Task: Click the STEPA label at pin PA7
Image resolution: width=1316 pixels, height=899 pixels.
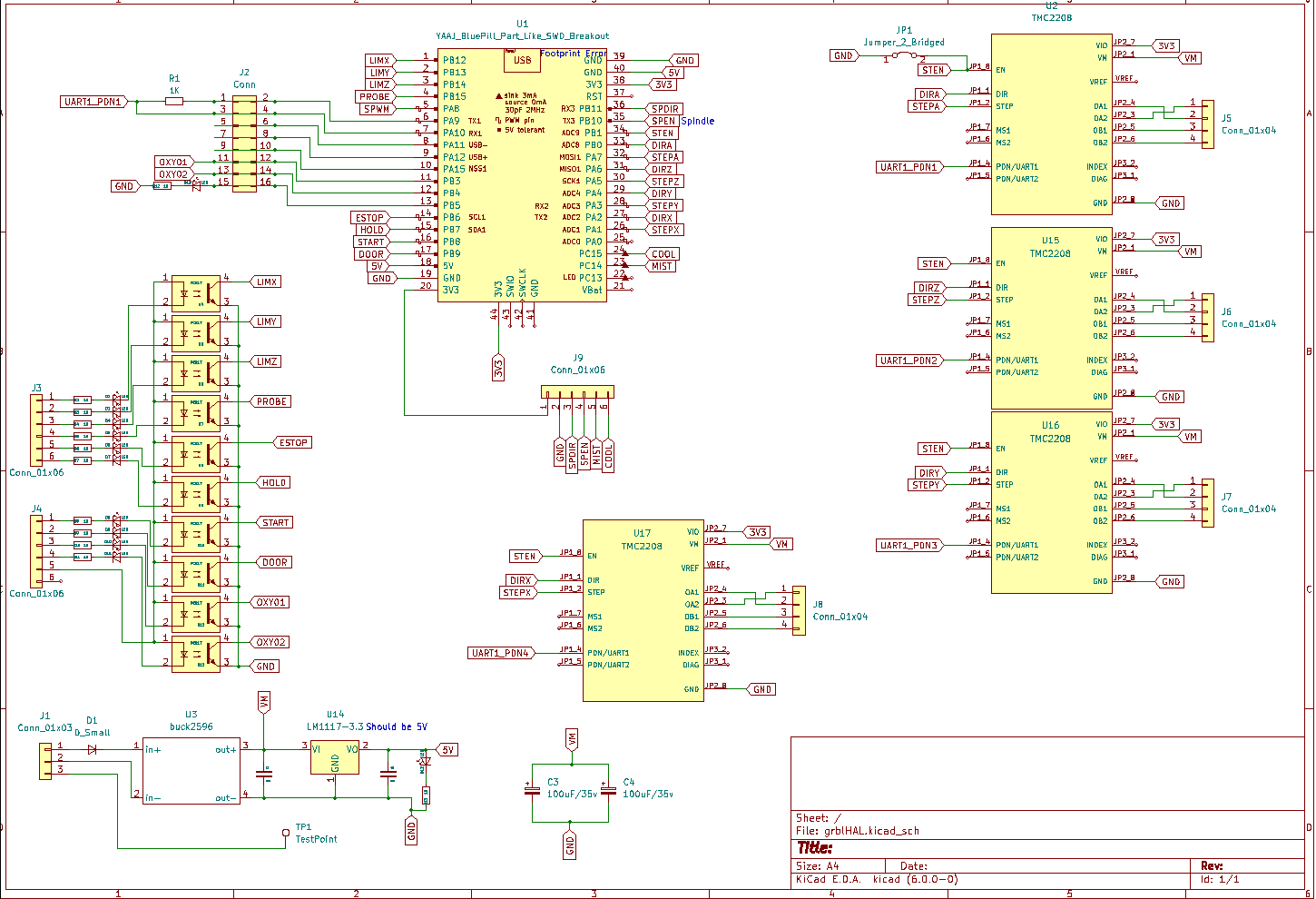Action: 664,157
